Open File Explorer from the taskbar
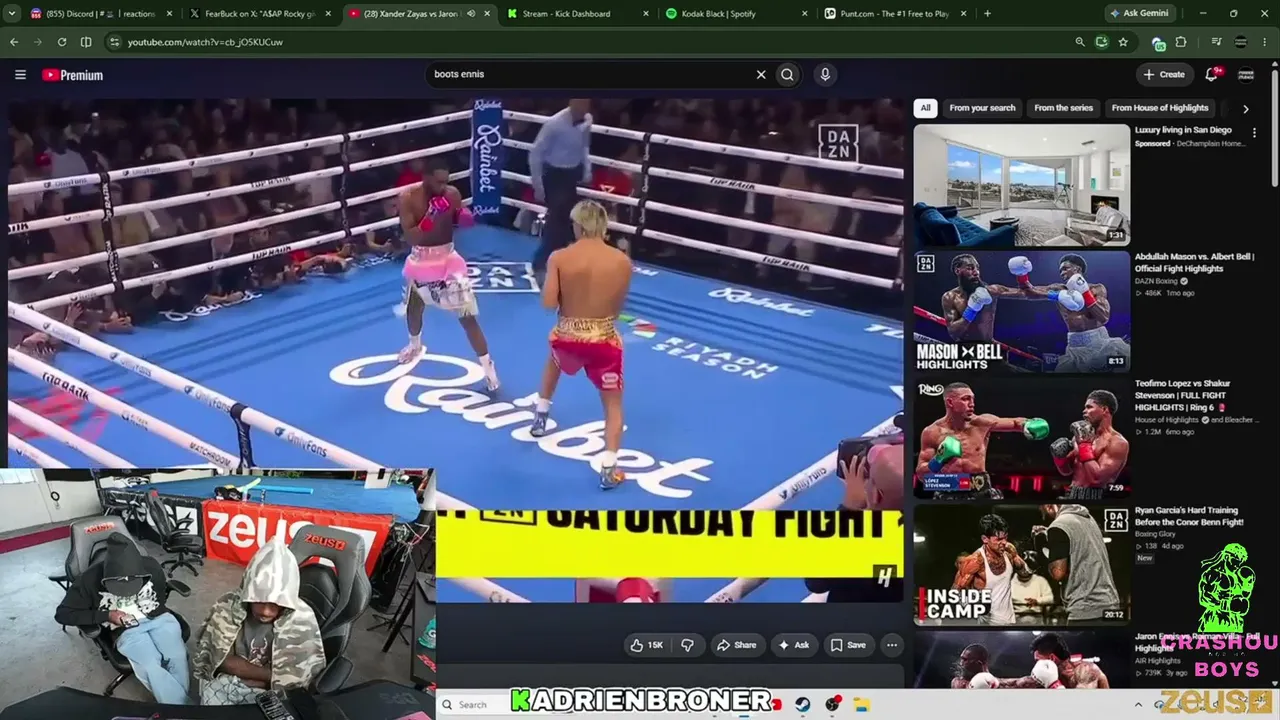This screenshot has height=720, width=1280. [861, 704]
